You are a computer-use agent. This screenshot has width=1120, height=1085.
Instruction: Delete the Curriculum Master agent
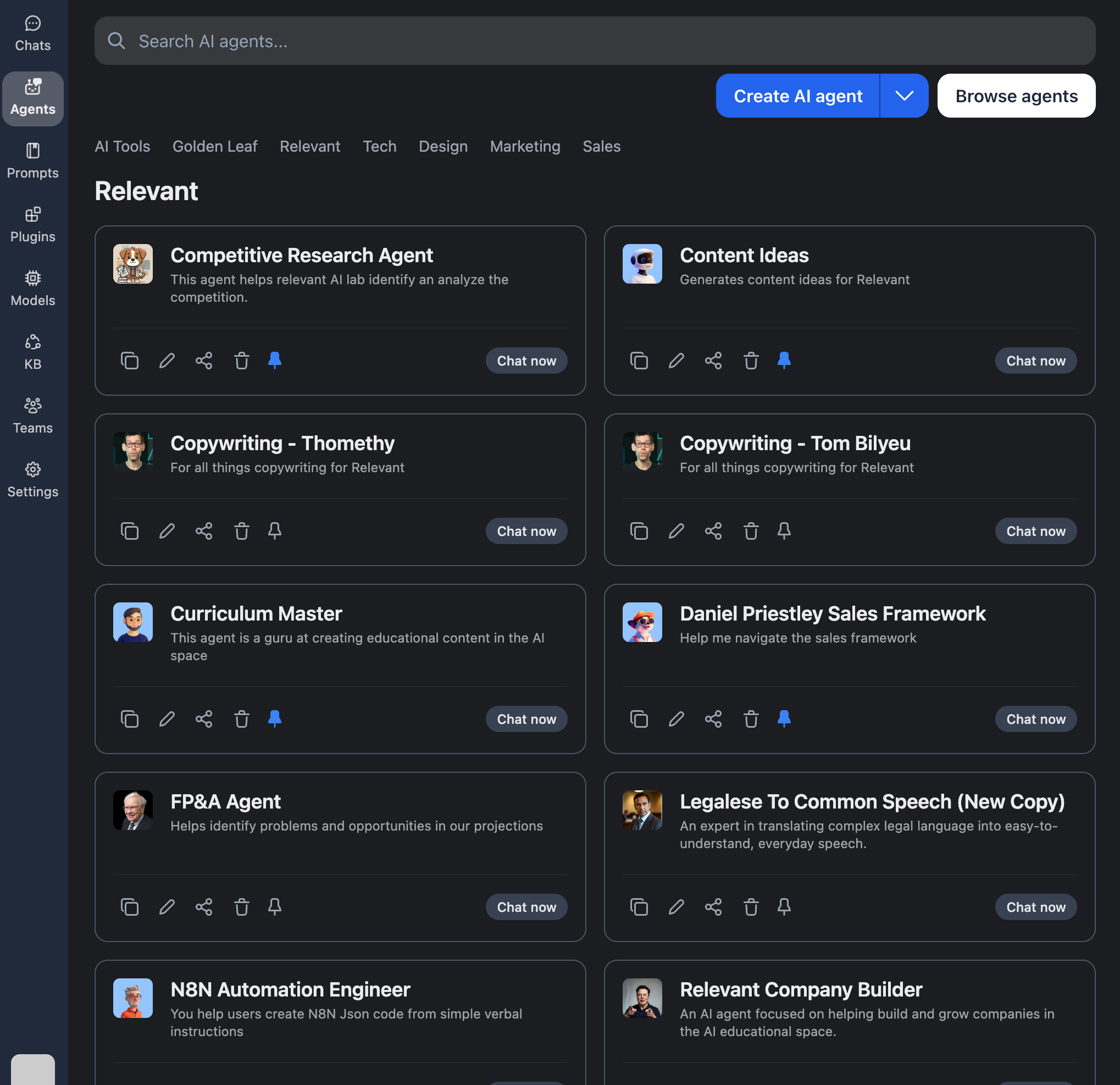242,719
